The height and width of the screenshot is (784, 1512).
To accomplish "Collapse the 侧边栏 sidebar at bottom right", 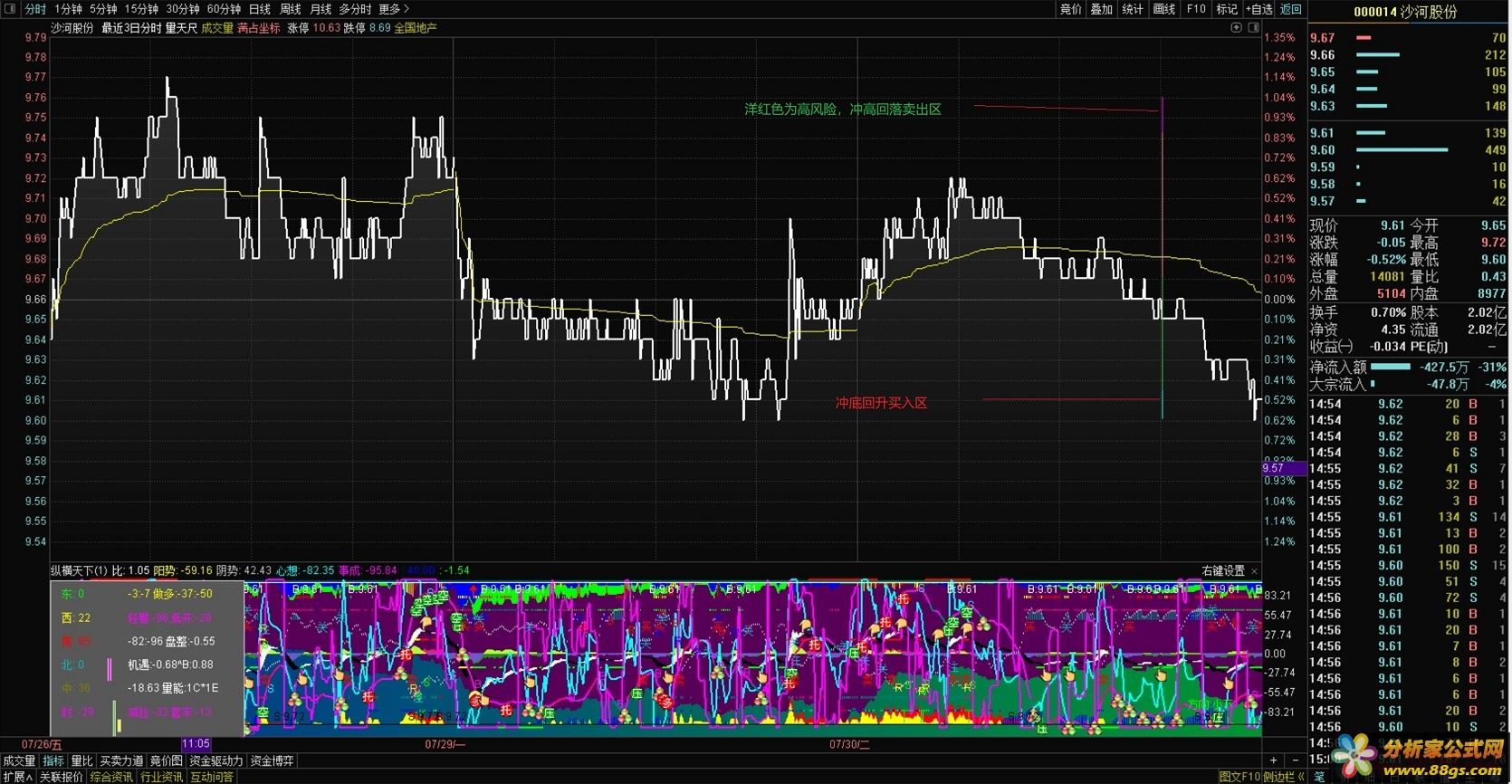I will click(x=1284, y=777).
